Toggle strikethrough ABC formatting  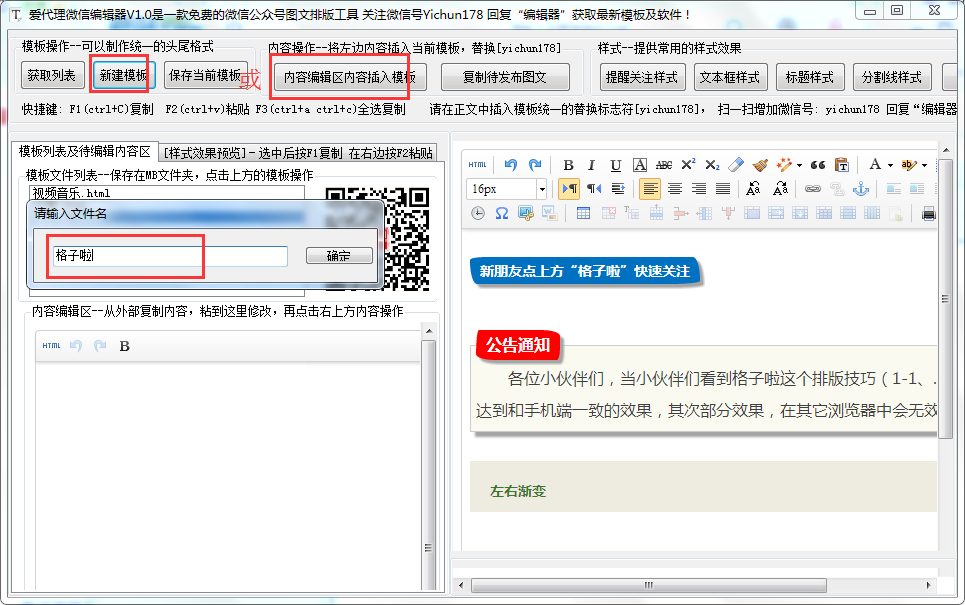tap(664, 165)
